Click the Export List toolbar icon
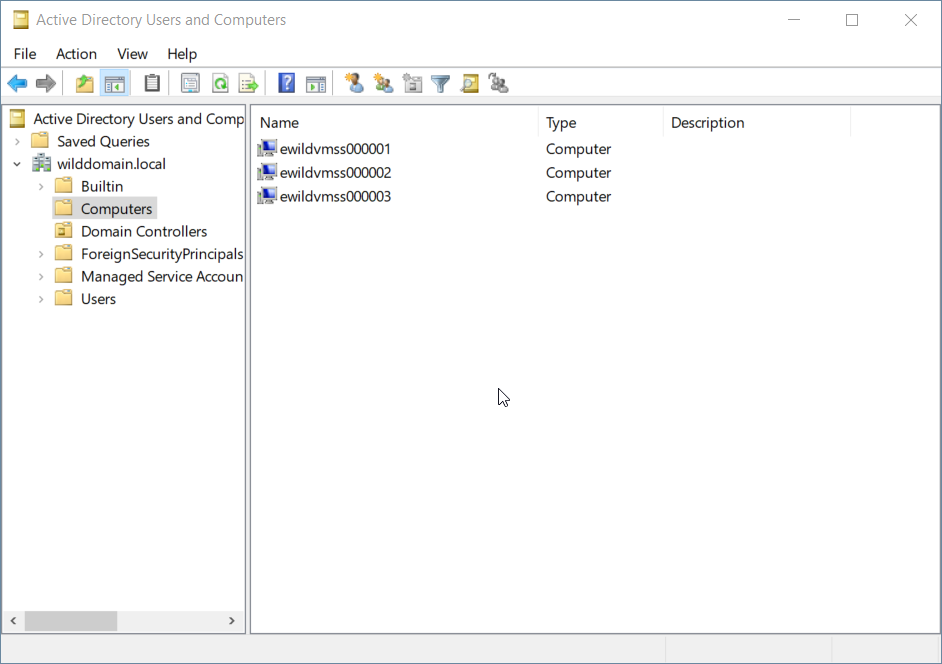 click(248, 83)
